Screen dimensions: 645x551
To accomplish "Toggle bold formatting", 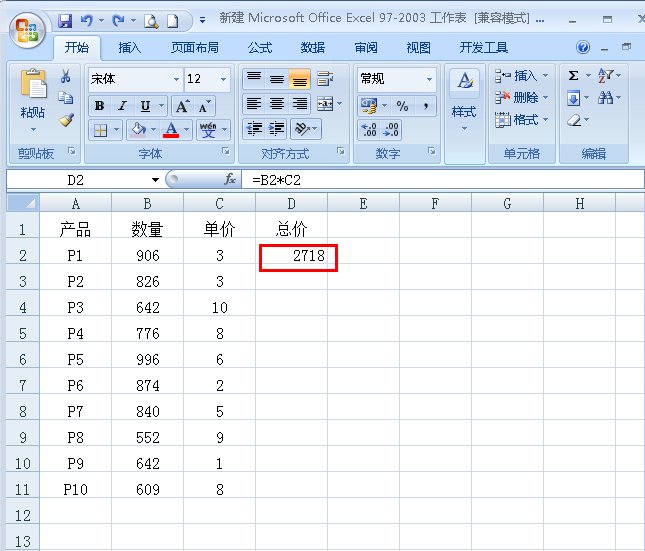I will tap(99, 106).
